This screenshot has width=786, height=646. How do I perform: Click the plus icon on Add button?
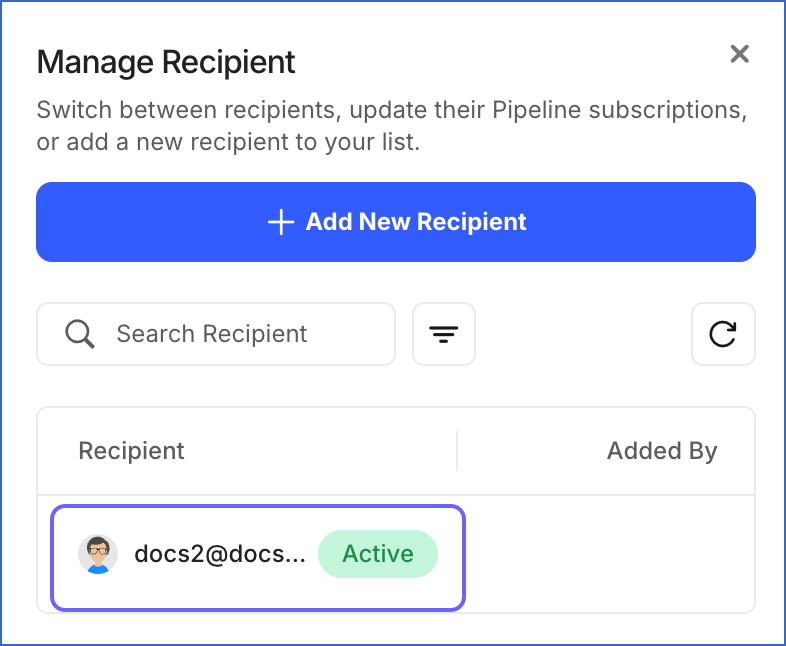point(281,222)
